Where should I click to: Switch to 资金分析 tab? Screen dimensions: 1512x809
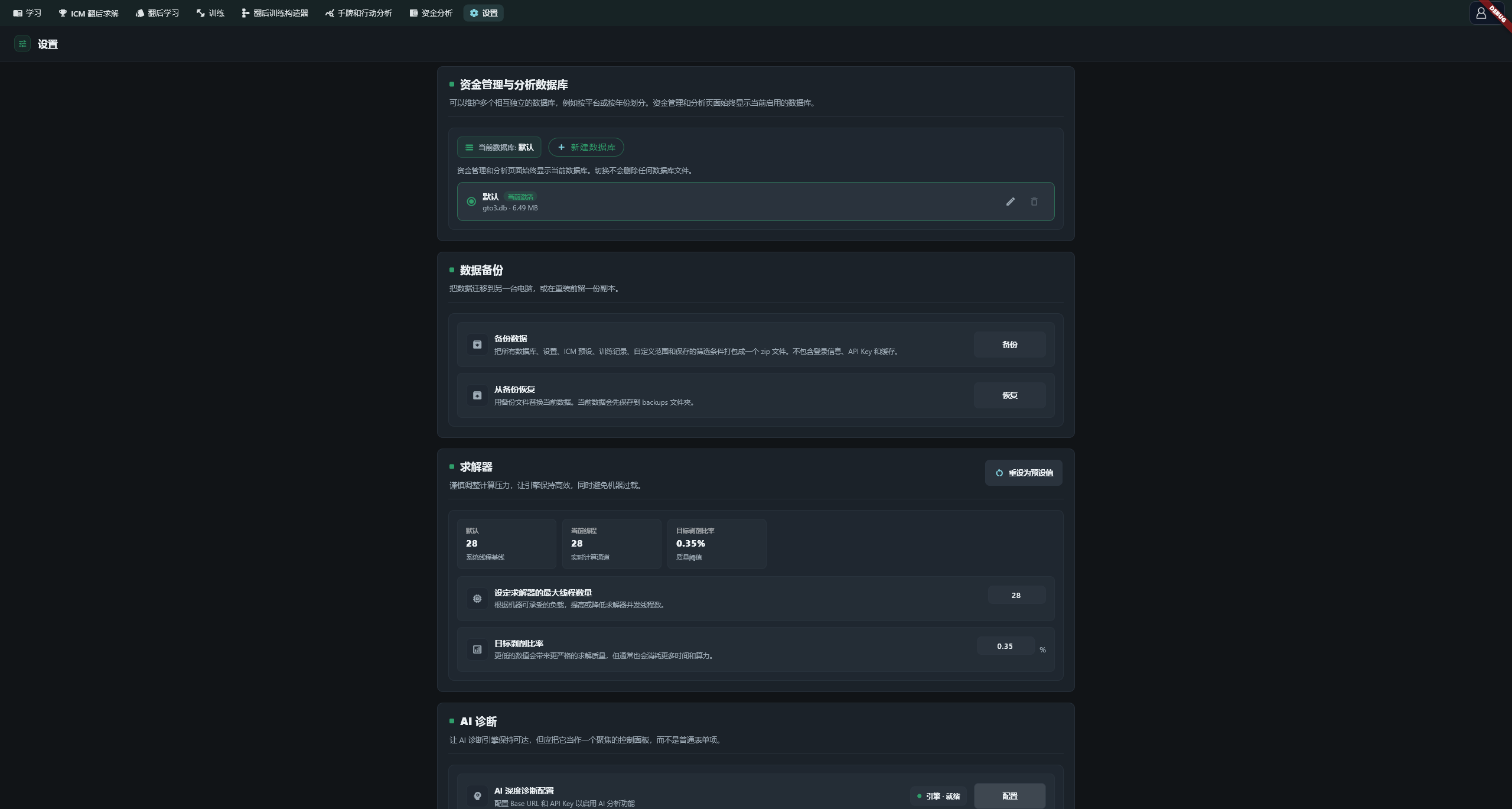coord(431,13)
